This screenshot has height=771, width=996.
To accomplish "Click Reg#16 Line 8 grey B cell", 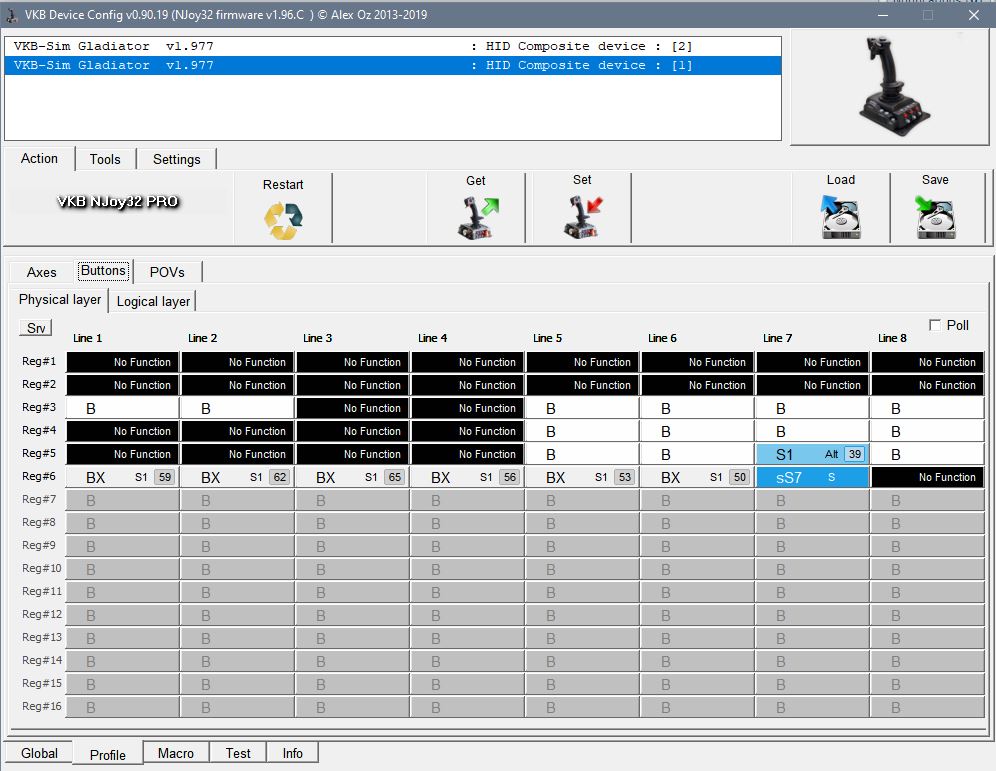I will (x=927, y=707).
